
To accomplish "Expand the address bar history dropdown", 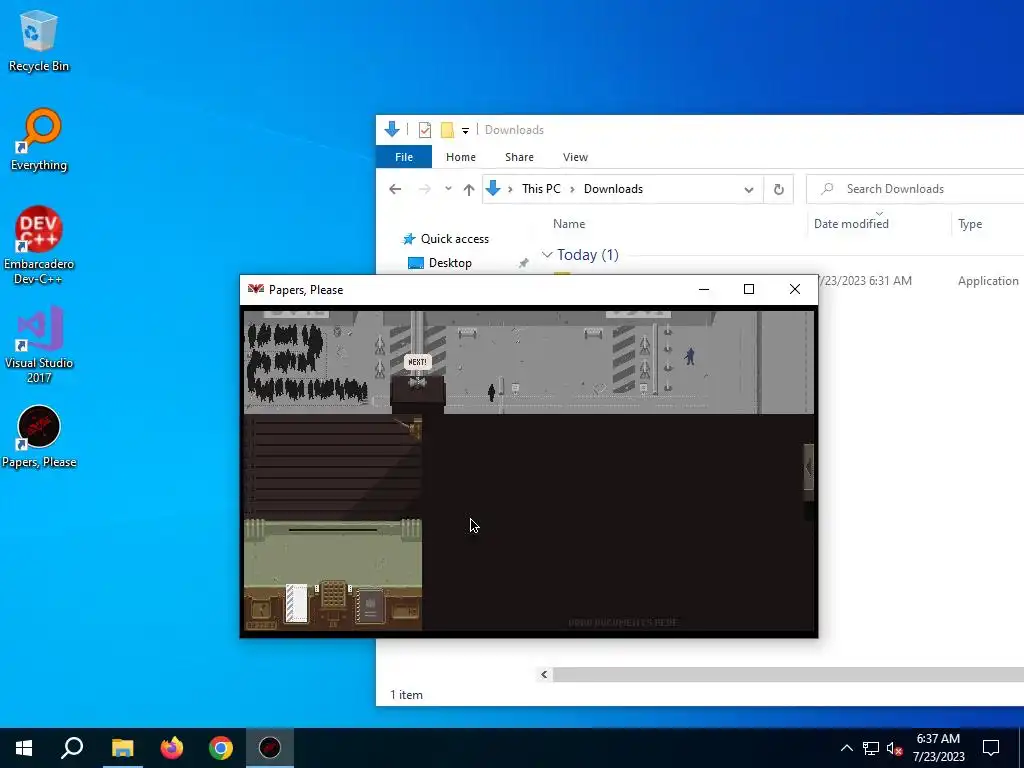I will point(748,189).
